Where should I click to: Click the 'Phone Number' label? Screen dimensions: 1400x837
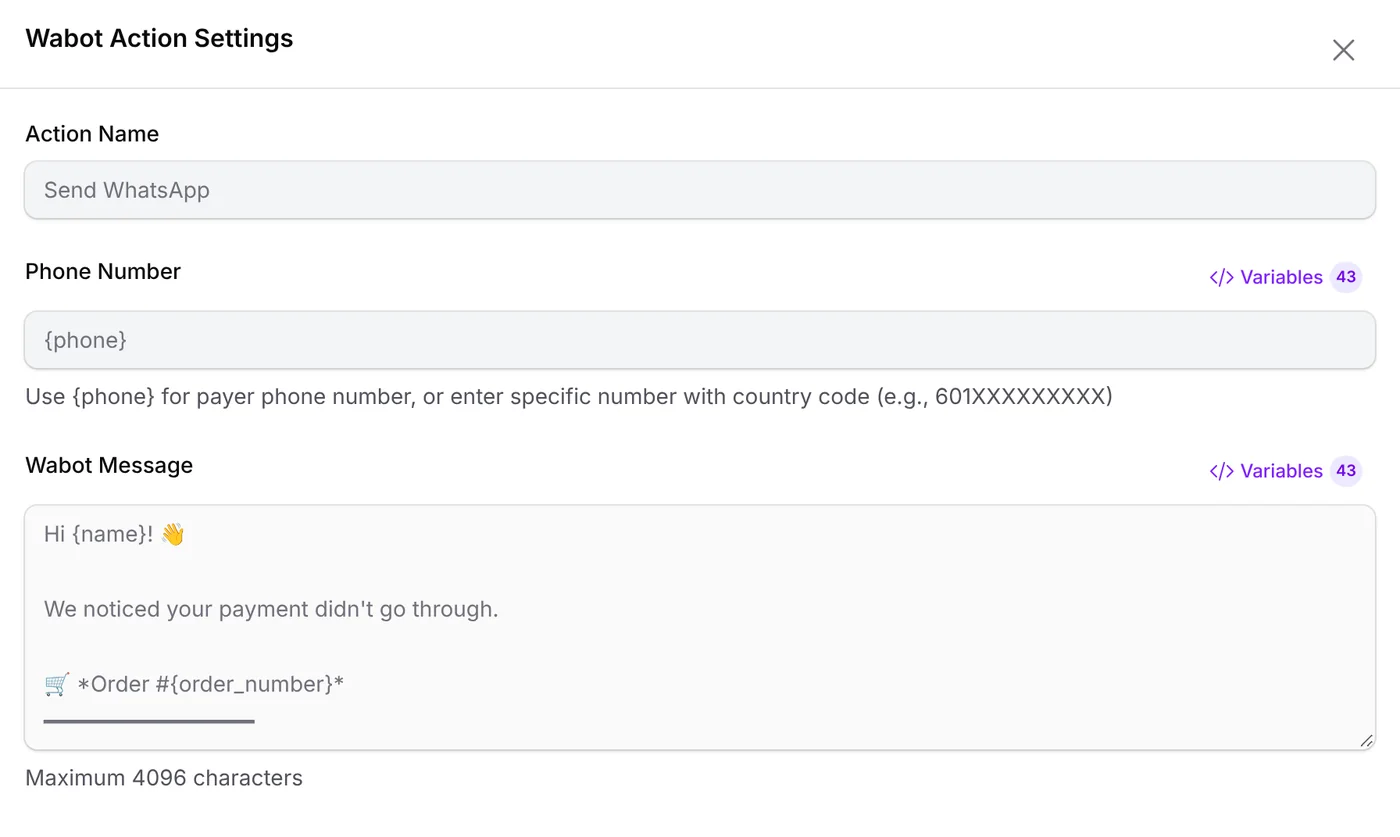(x=103, y=271)
